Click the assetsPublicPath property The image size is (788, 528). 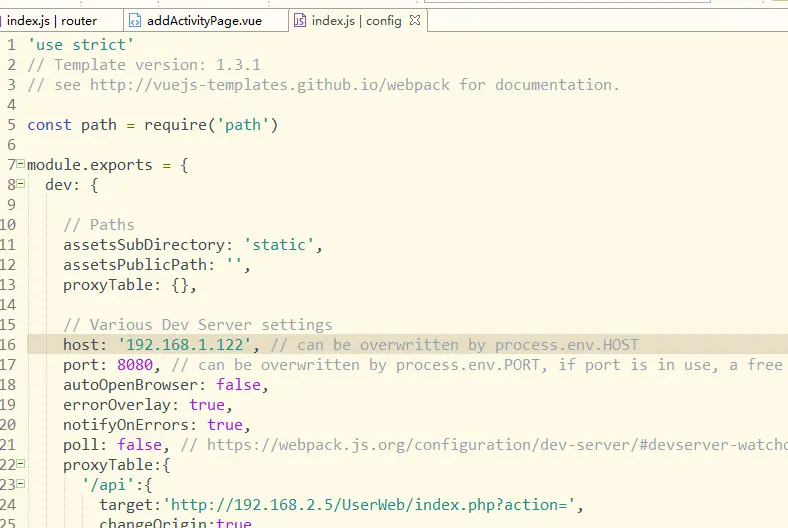click(x=135, y=265)
